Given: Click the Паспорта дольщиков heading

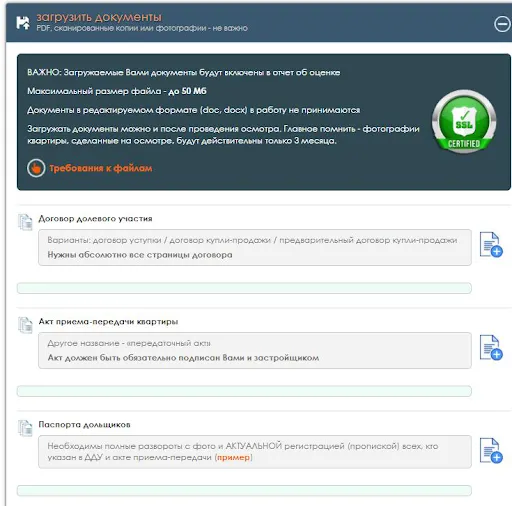Looking at the screenshot, I should 84,425.
